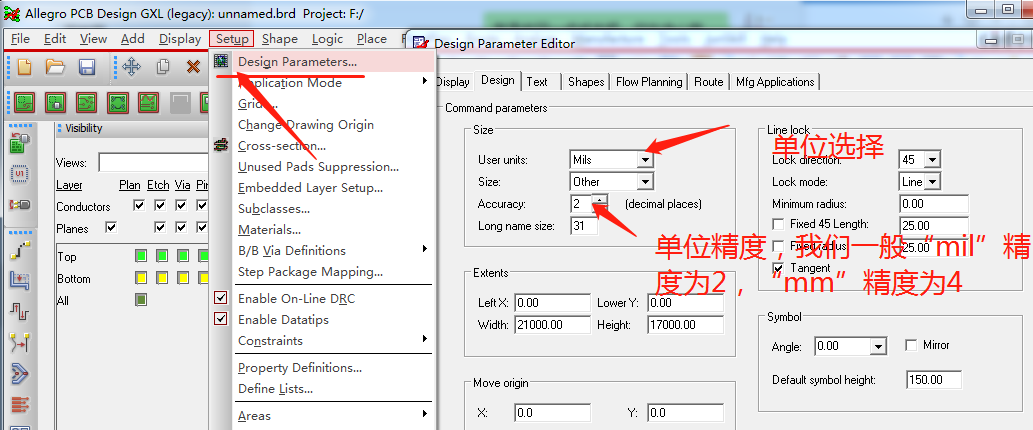The width and height of the screenshot is (1033, 430).
Task: Open the Route tab
Action: click(x=708, y=82)
